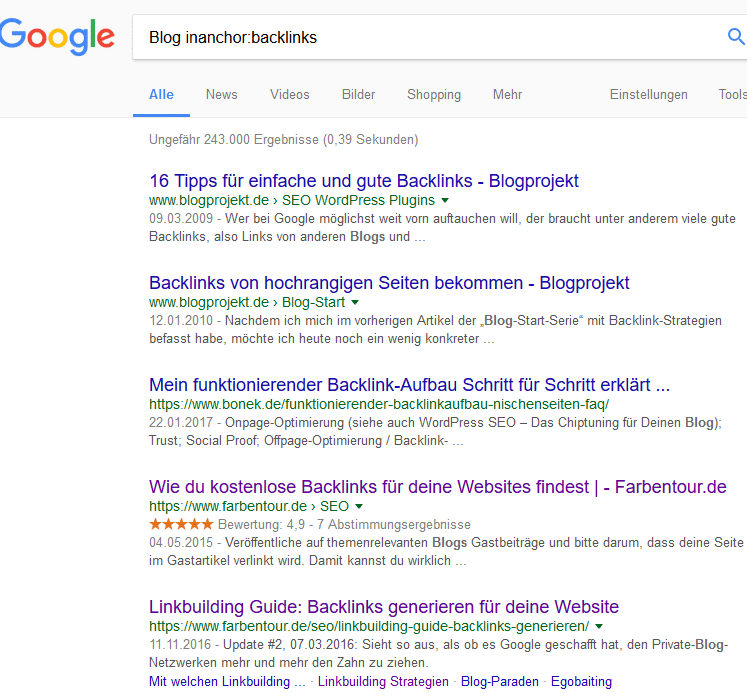
Task: Expand dropdown arrow next to SEO WordPress Plugins
Action: [445, 201]
